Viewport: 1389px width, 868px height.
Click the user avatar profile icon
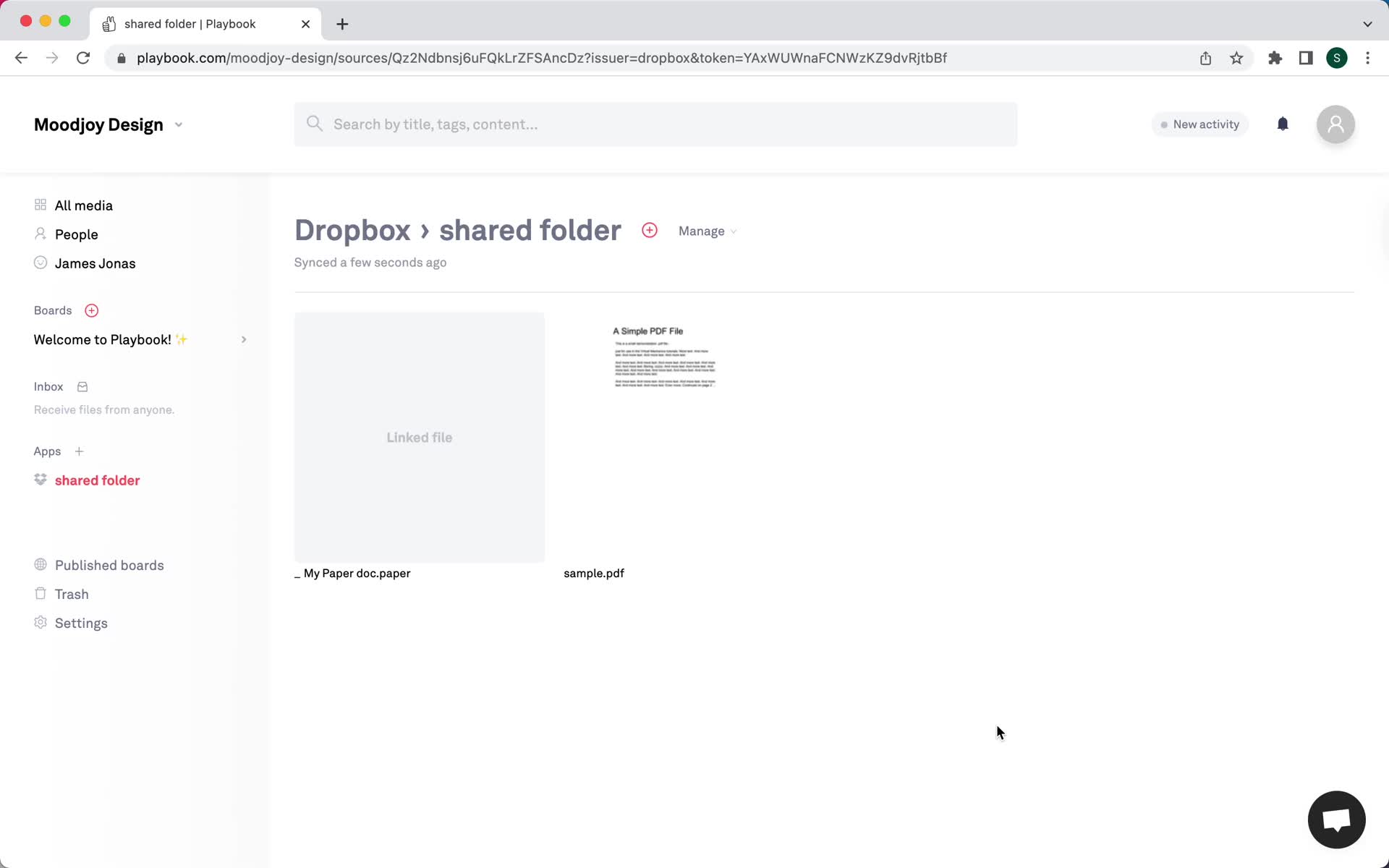1337,124
